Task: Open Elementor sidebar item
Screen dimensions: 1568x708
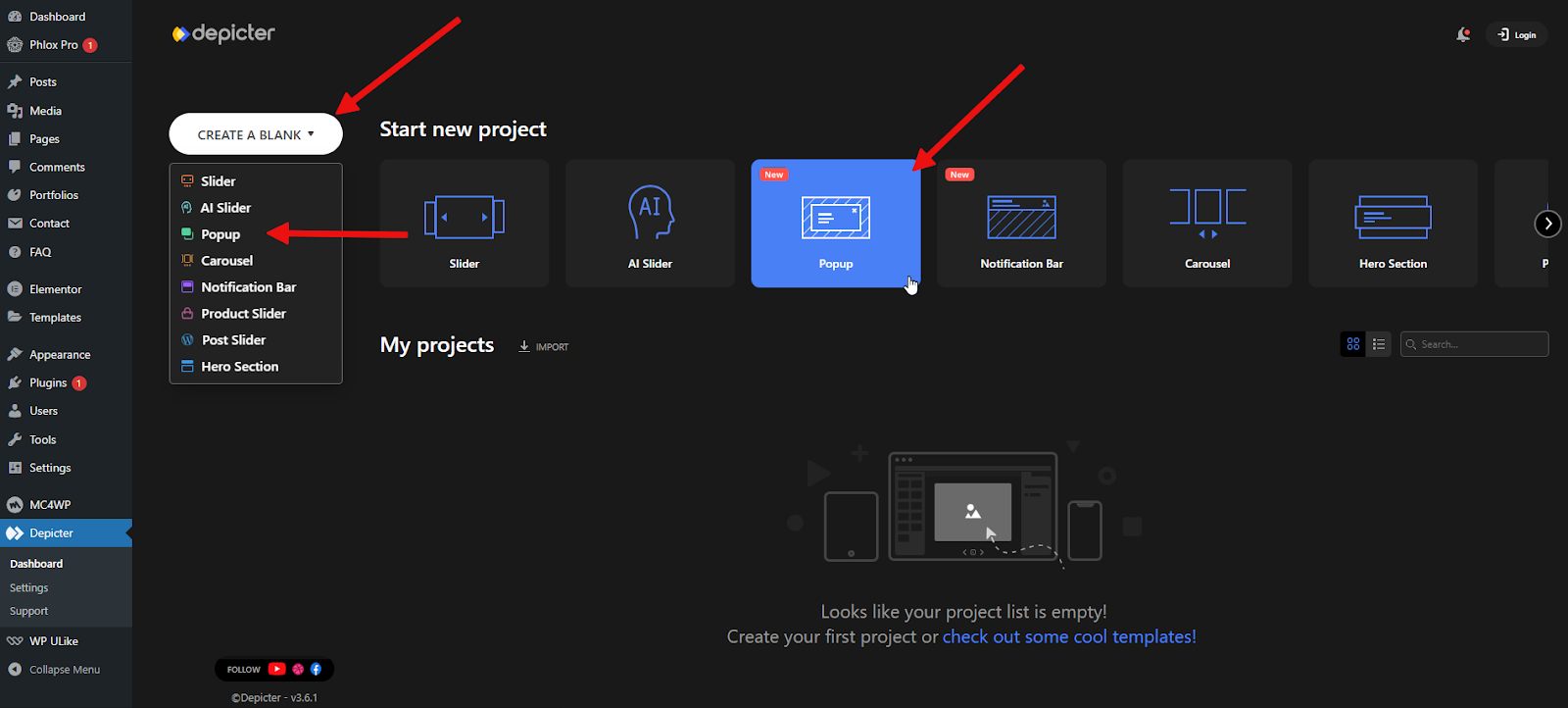Action: coord(66,289)
